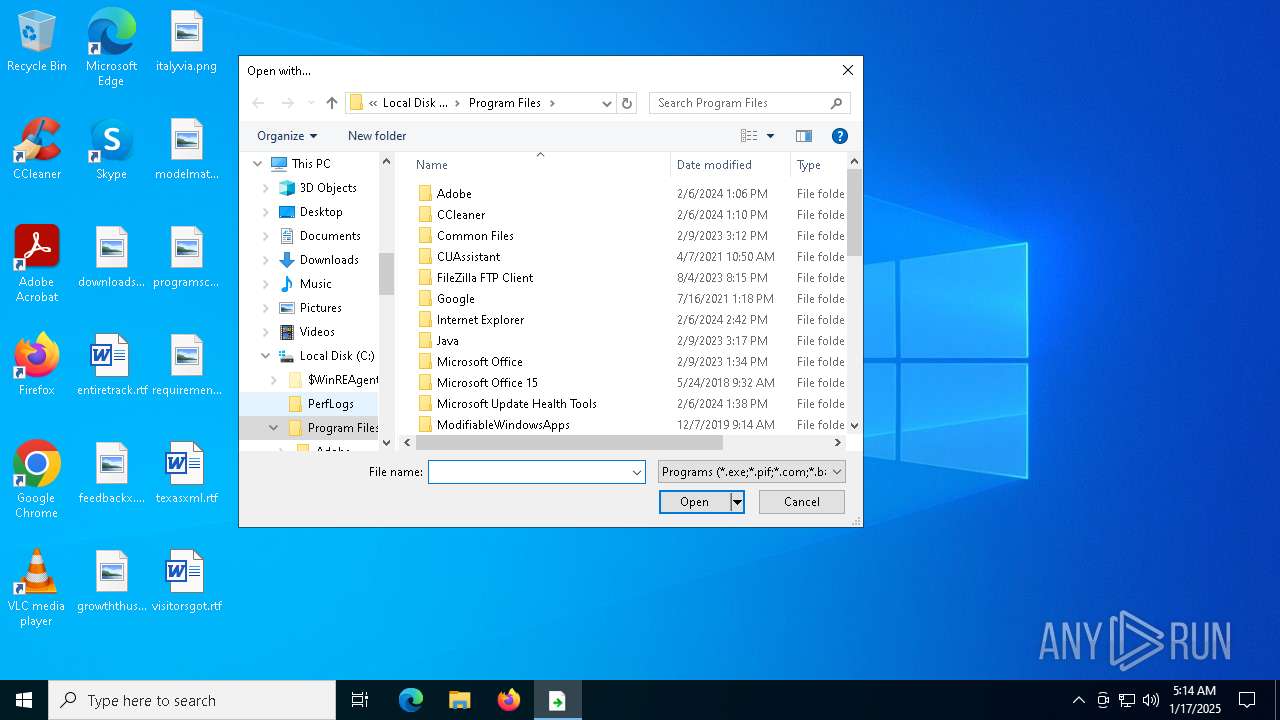
Task: Select Desktop in the navigation tree
Action: tap(320, 212)
